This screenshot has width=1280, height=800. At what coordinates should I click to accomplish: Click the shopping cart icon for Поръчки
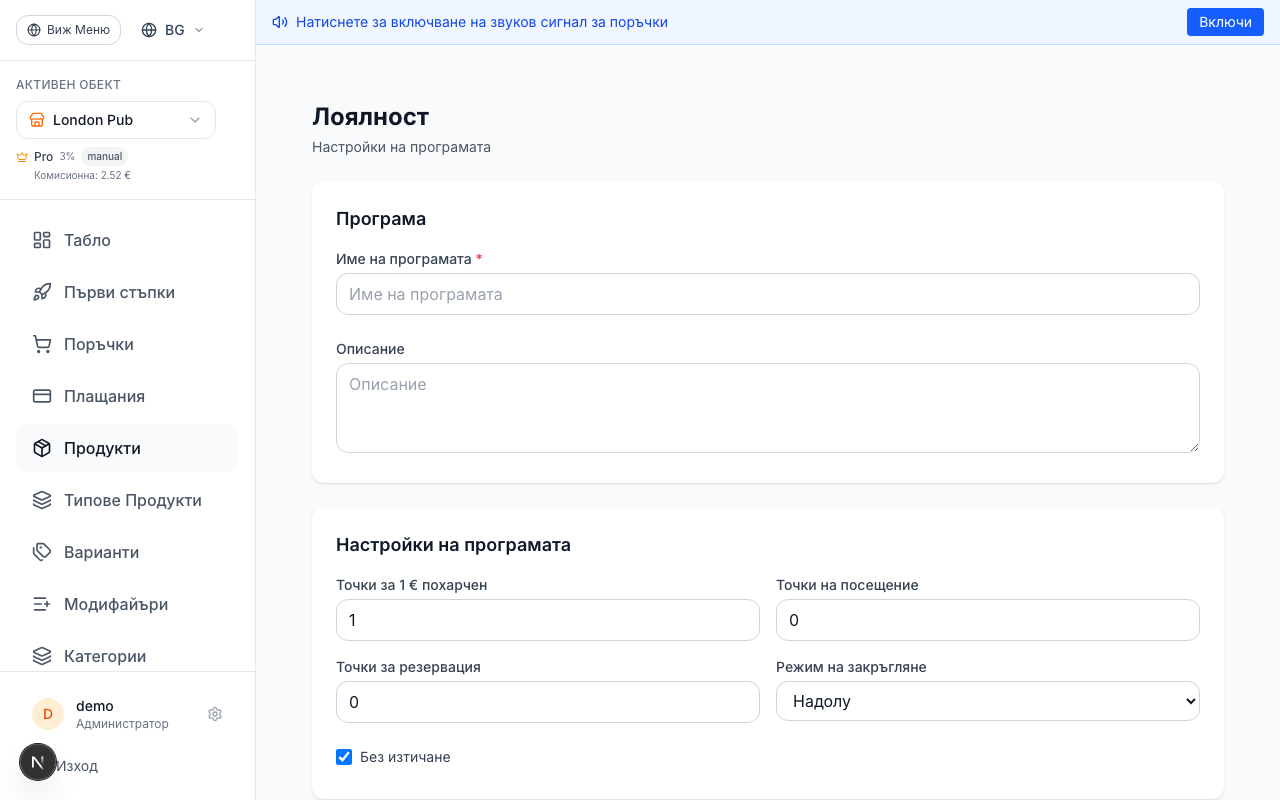point(42,344)
